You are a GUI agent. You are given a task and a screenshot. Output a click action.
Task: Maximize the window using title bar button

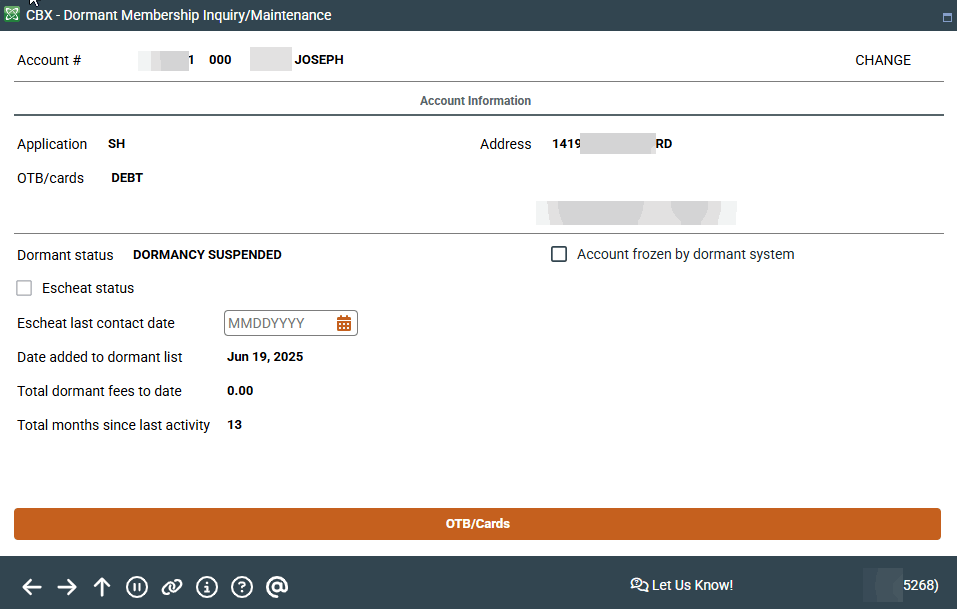pos(946,17)
